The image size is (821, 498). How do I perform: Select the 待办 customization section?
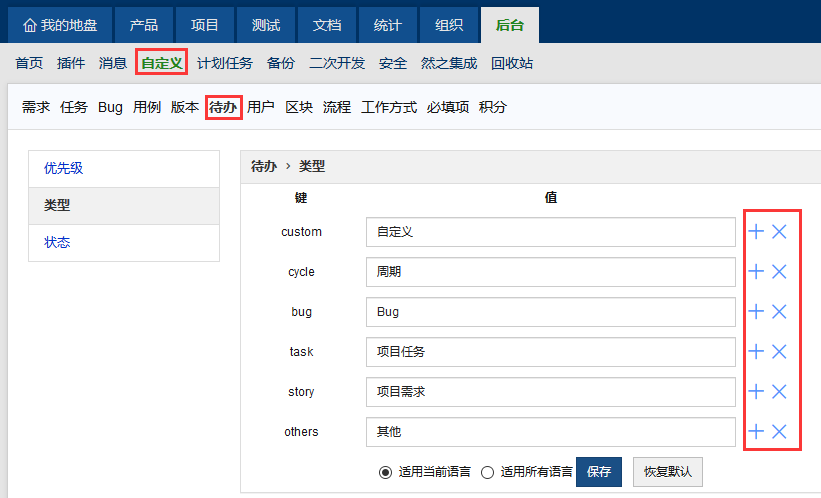pyautogui.click(x=223, y=107)
